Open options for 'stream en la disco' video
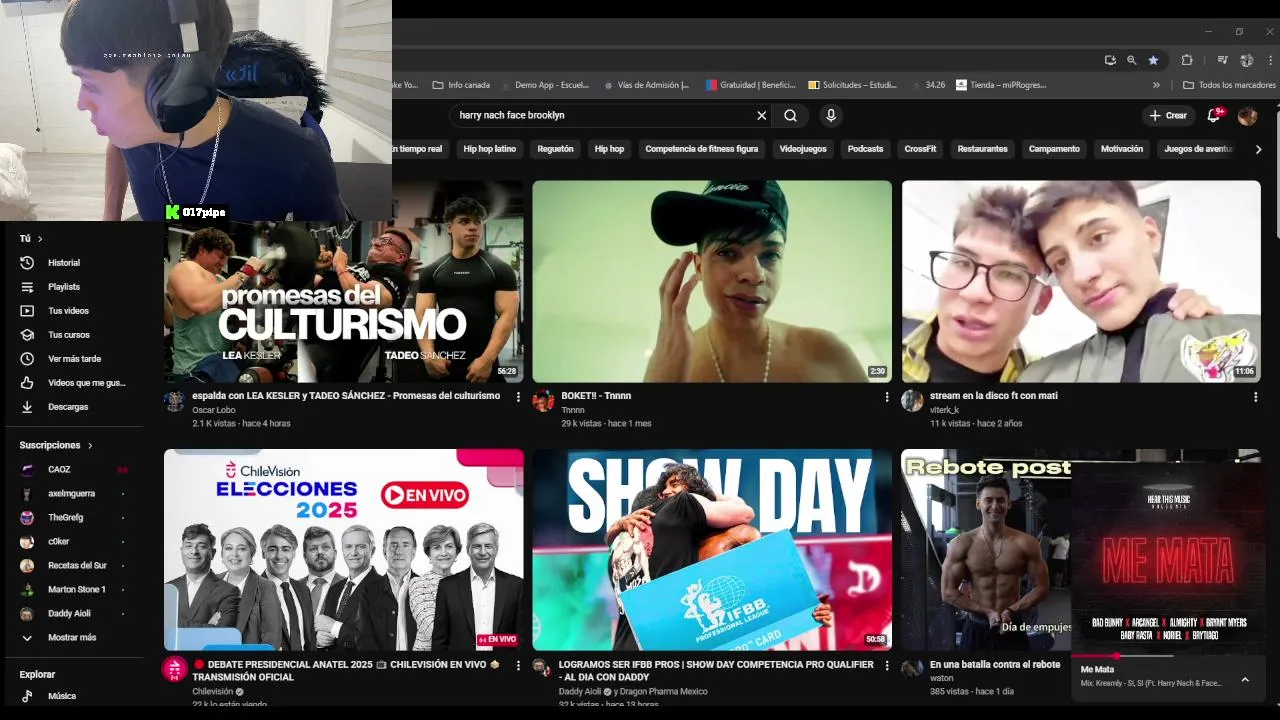1280x720 pixels. 1255,397
